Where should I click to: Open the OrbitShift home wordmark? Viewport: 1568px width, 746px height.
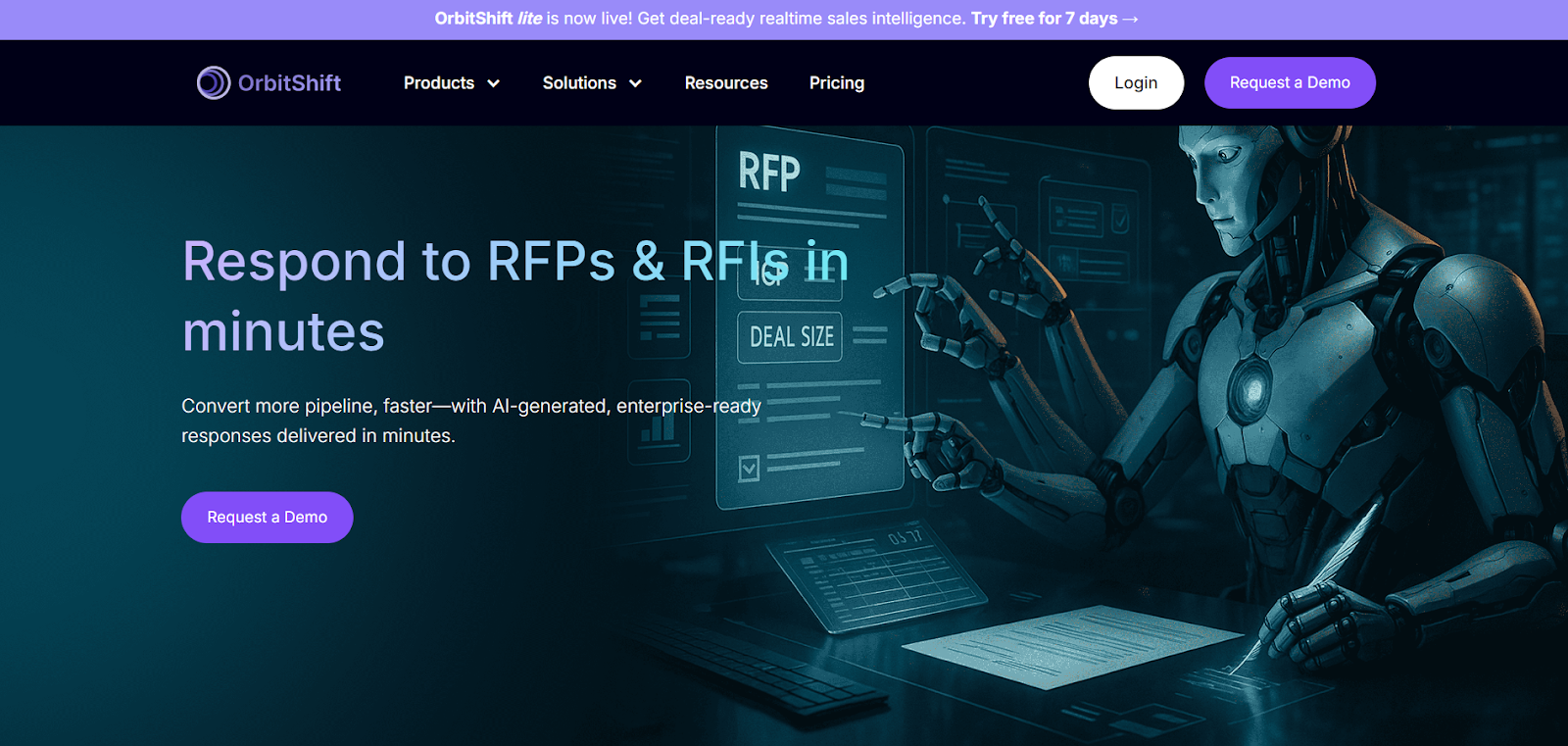[289, 83]
